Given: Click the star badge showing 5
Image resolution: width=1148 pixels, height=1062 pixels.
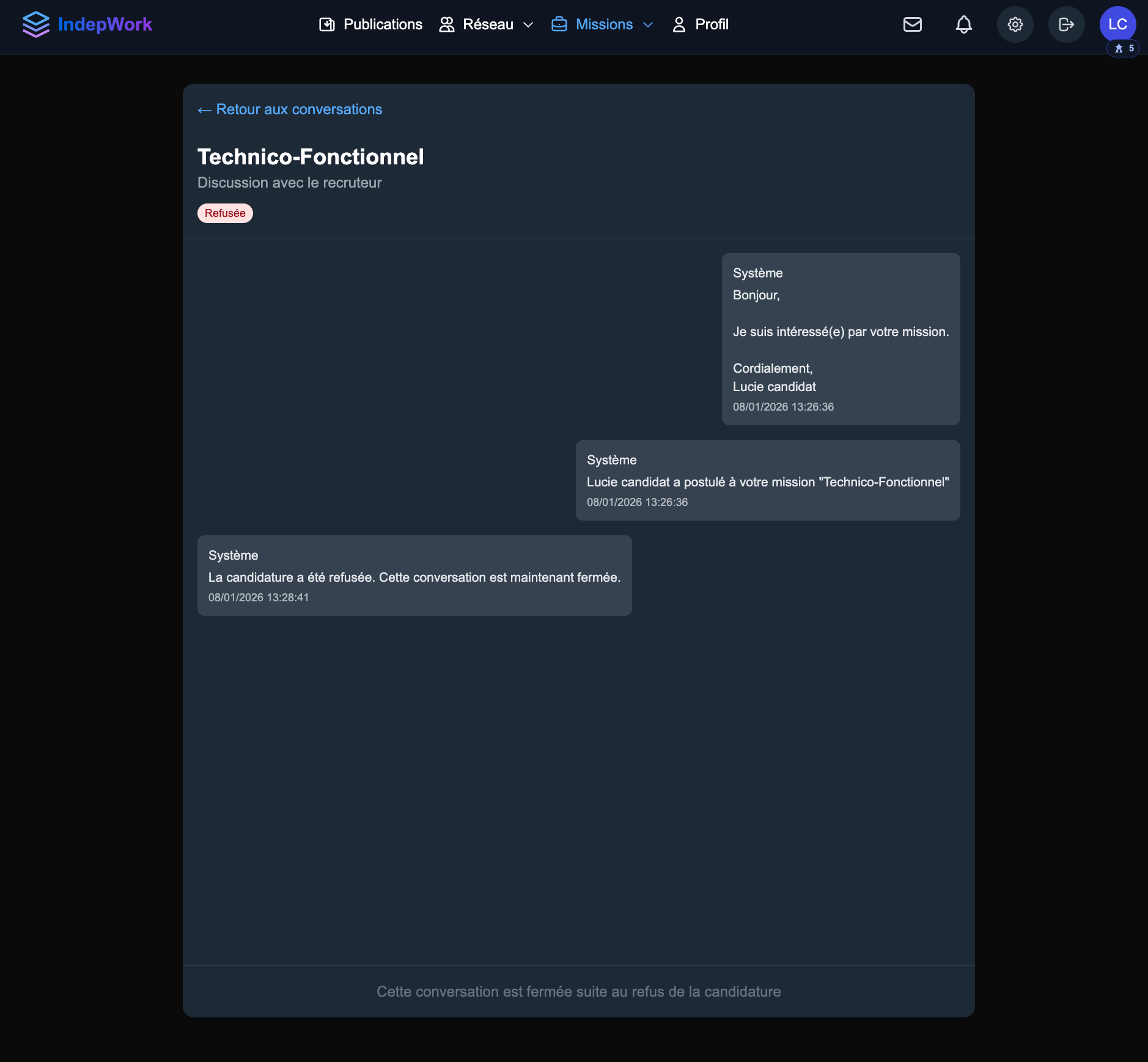Looking at the screenshot, I should 1124,48.
